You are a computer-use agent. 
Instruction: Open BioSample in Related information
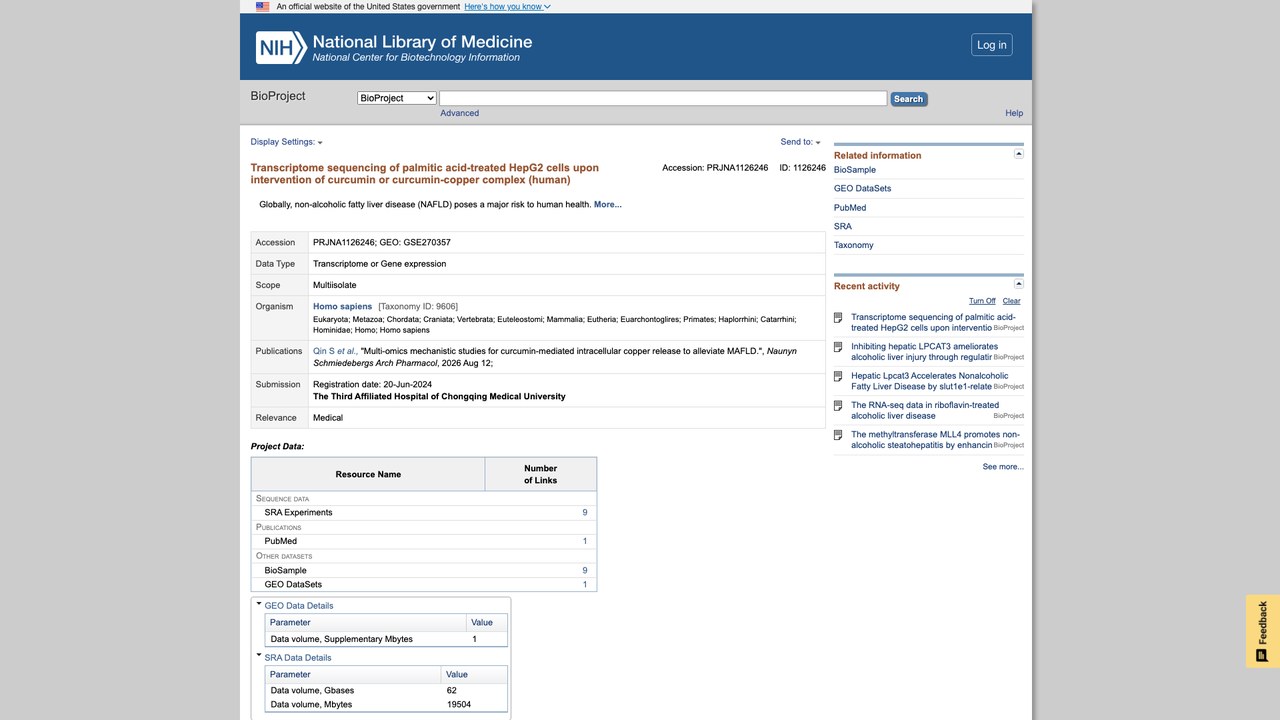[855, 170]
